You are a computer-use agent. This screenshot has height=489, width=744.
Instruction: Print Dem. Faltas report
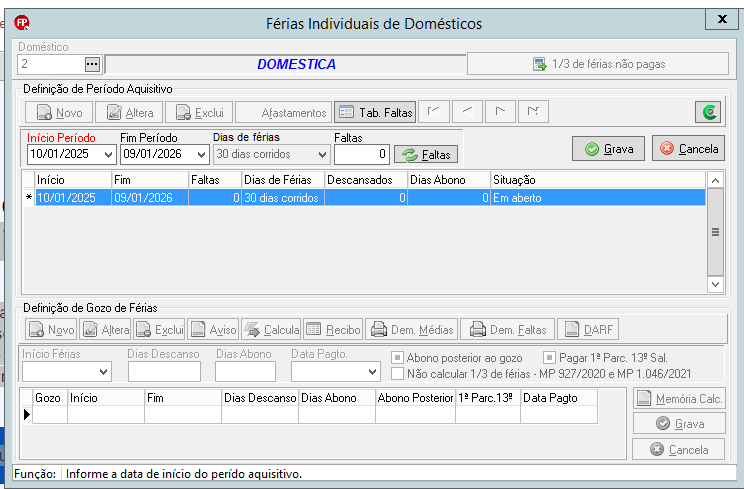click(x=507, y=330)
